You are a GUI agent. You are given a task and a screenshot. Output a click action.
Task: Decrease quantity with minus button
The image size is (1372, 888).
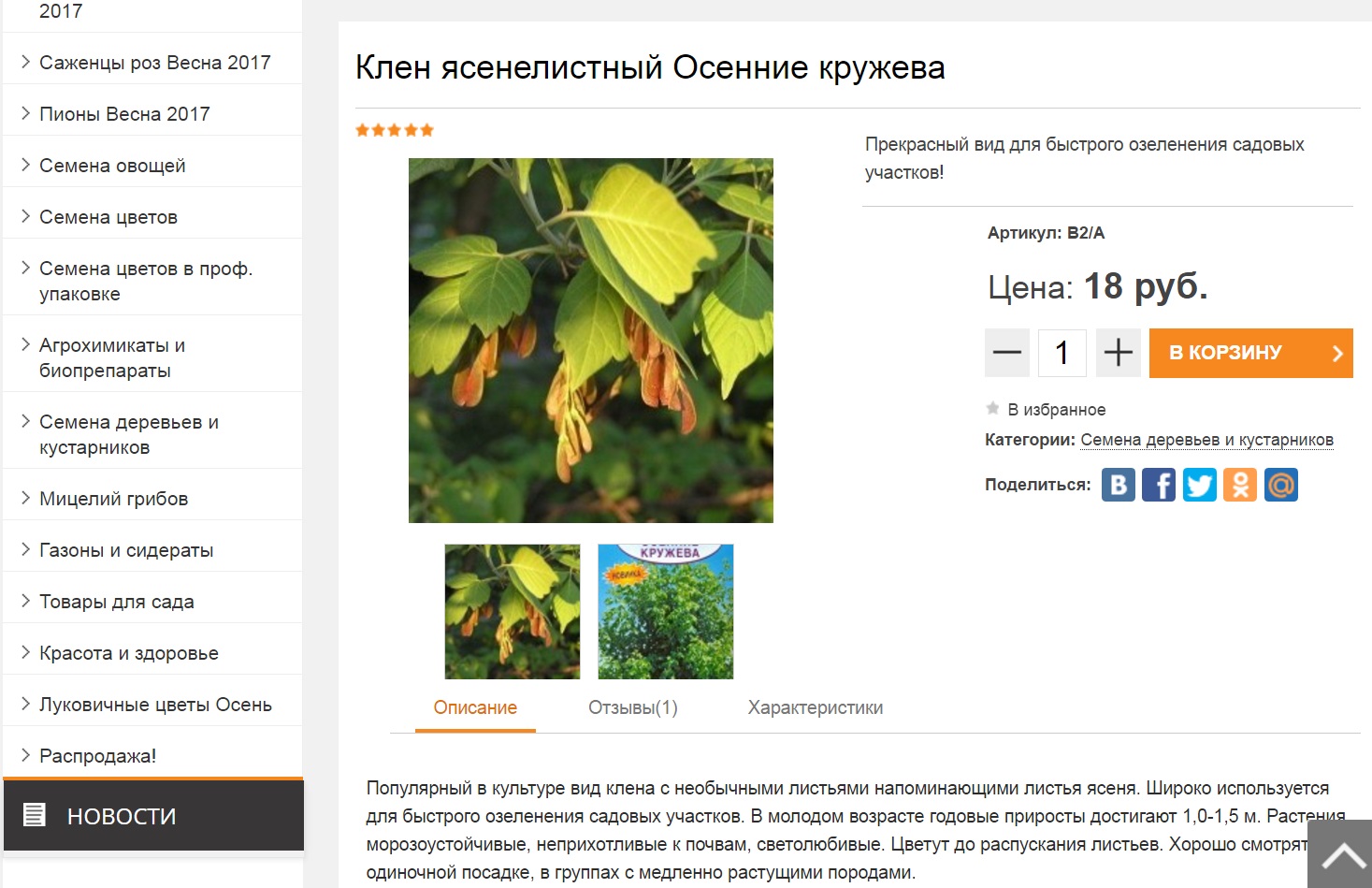coord(1007,353)
